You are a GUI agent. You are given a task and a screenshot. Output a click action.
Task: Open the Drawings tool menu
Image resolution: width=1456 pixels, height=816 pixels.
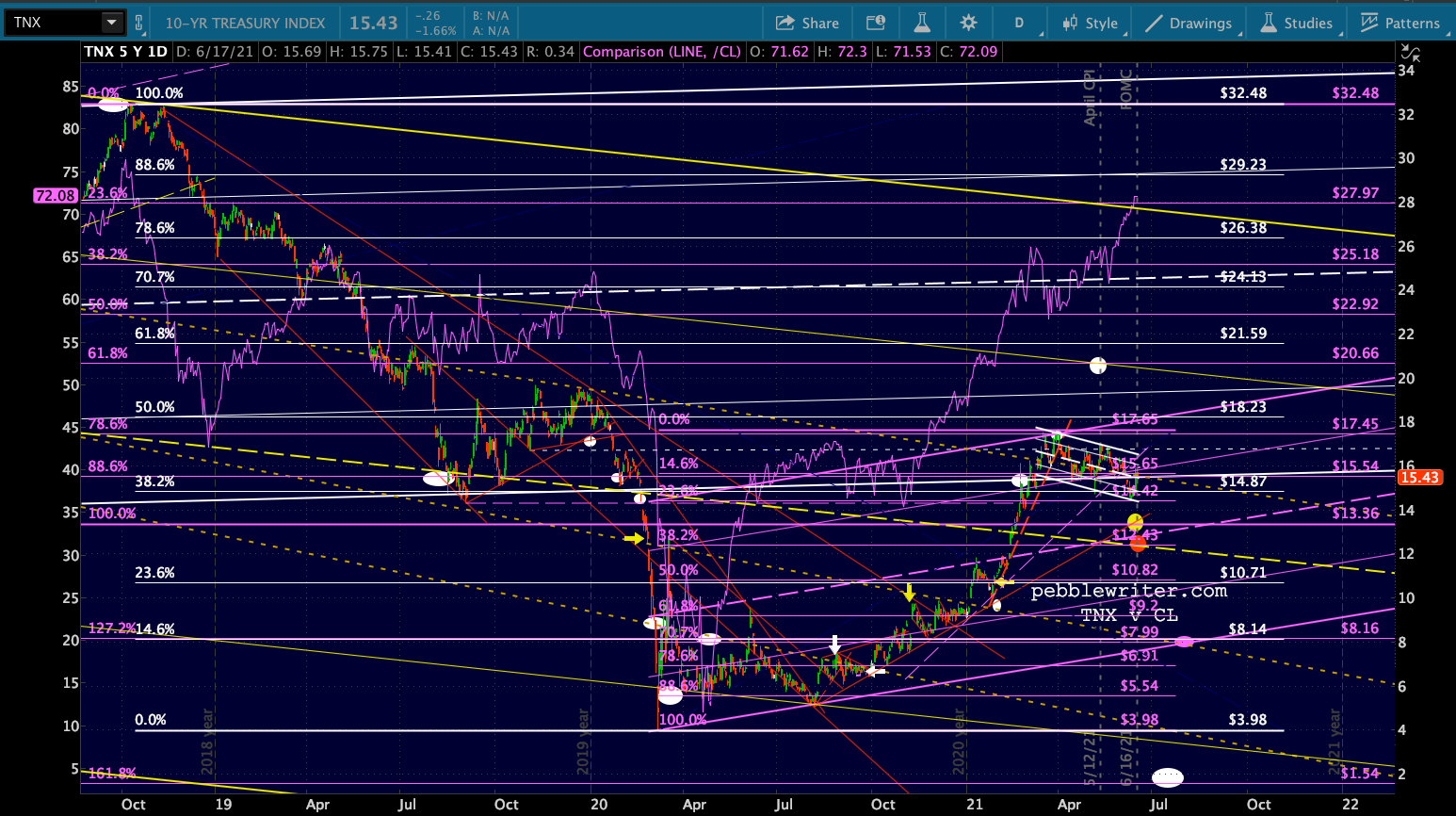point(1189,23)
